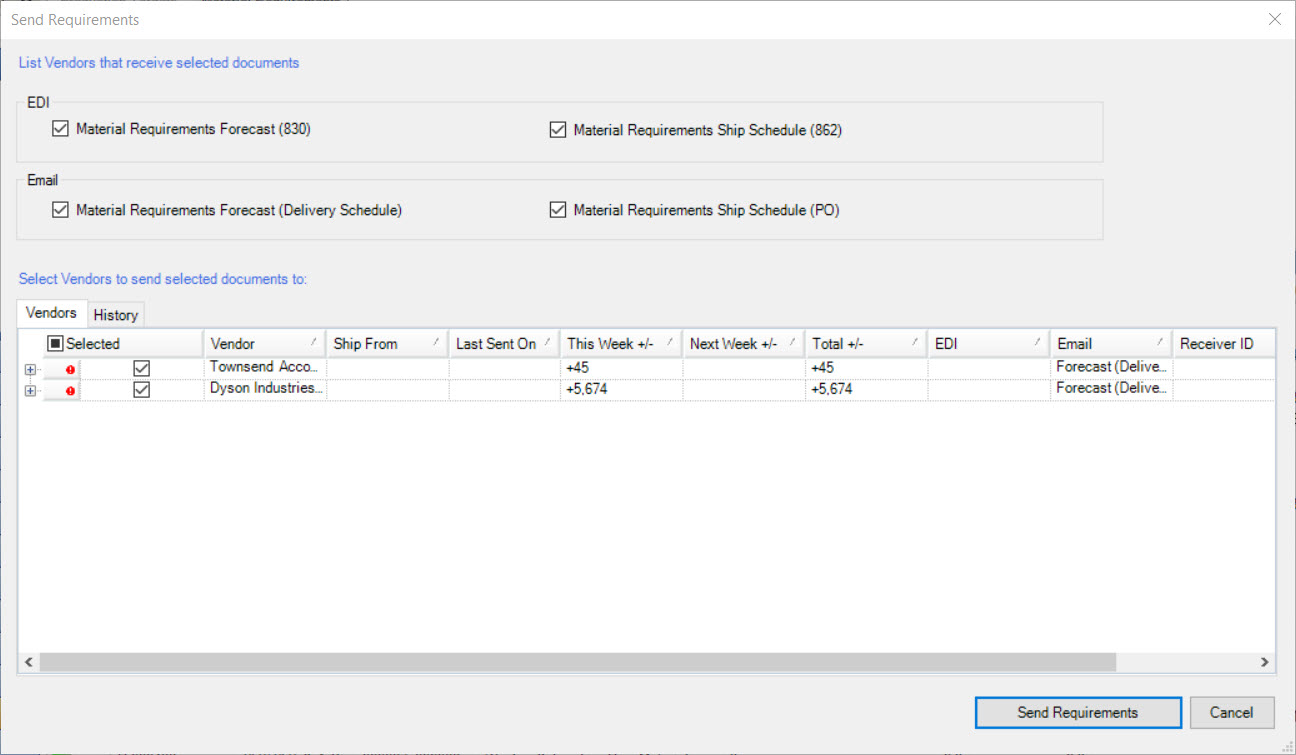1296x755 pixels.
Task: Toggle Email Forecast (Delivery Schedule) checkbox
Action: [x=60, y=210]
